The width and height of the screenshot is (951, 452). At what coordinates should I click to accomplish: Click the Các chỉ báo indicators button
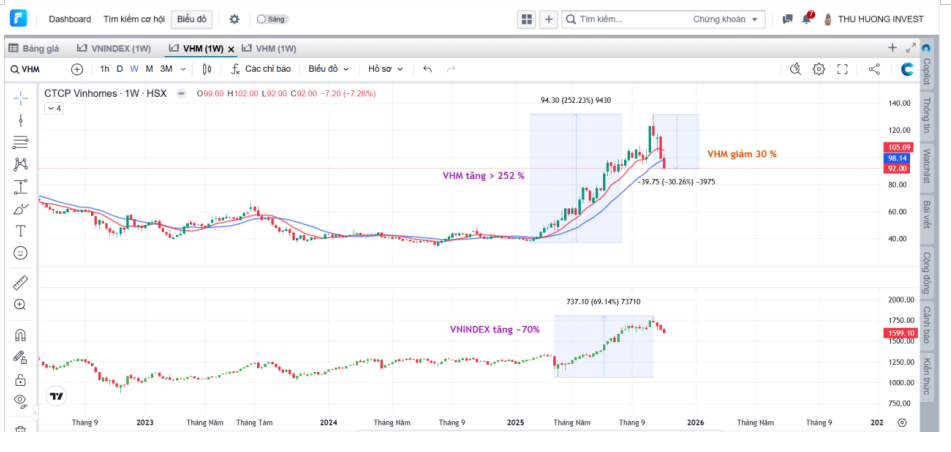(259, 69)
